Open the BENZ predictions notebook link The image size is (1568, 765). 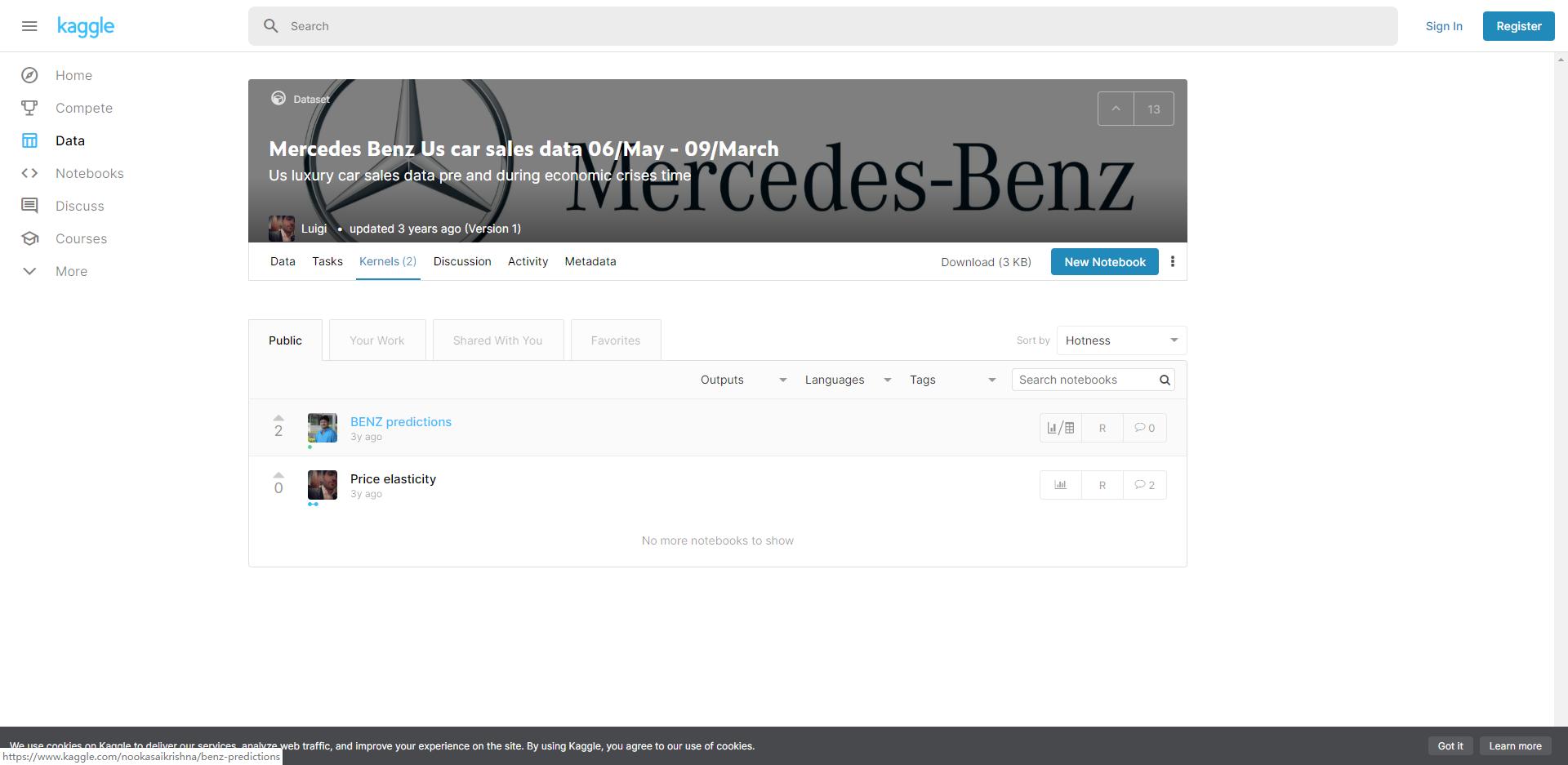click(401, 422)
